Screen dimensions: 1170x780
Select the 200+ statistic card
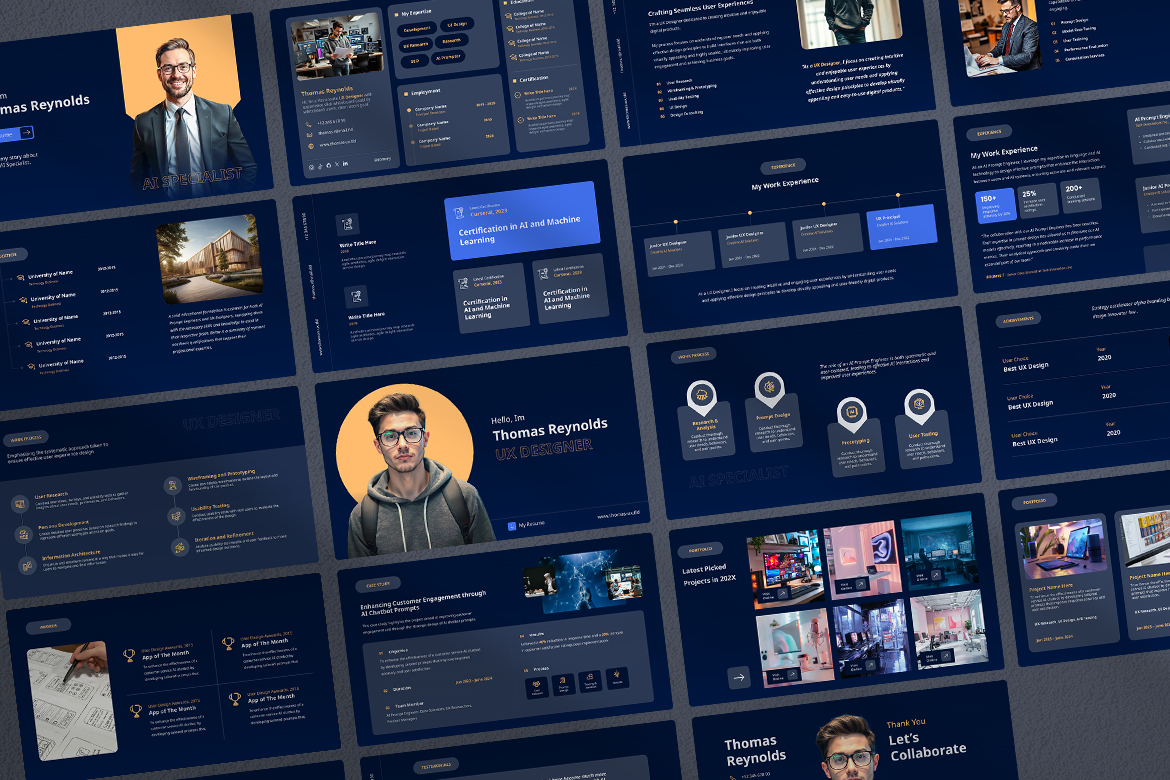point(1081,196)
